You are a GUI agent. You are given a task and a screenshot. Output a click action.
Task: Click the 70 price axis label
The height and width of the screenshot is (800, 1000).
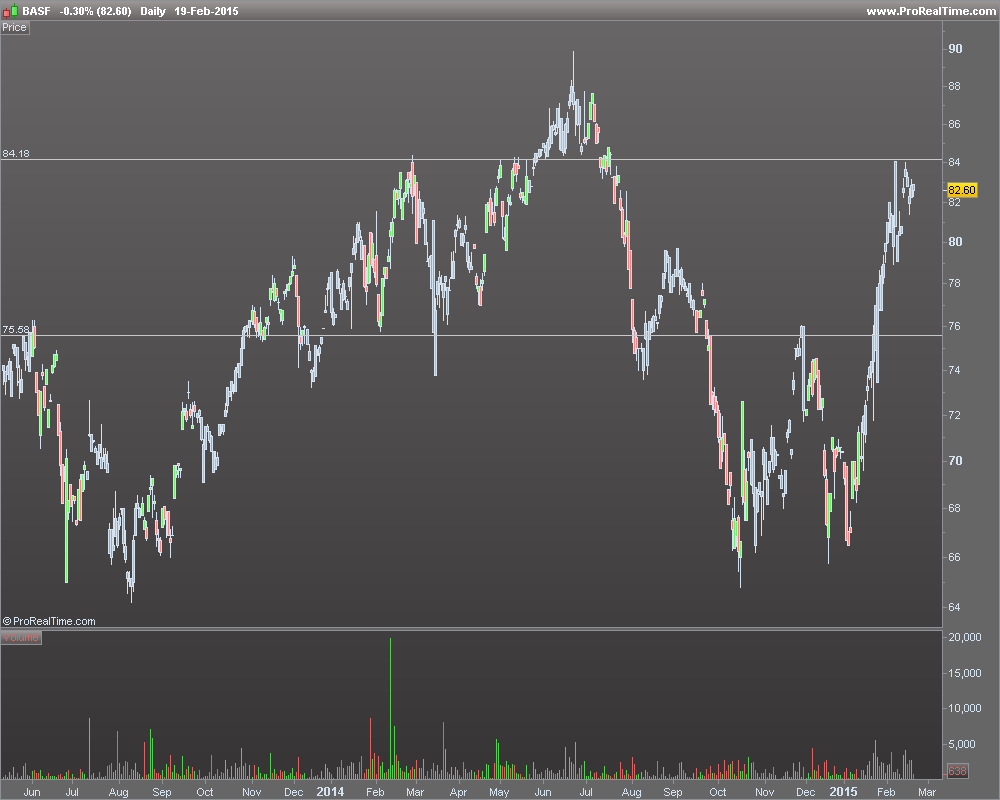tap(955, 461)
